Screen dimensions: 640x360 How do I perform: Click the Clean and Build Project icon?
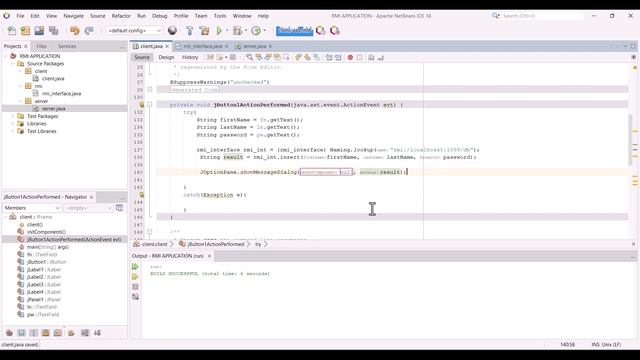204,31
